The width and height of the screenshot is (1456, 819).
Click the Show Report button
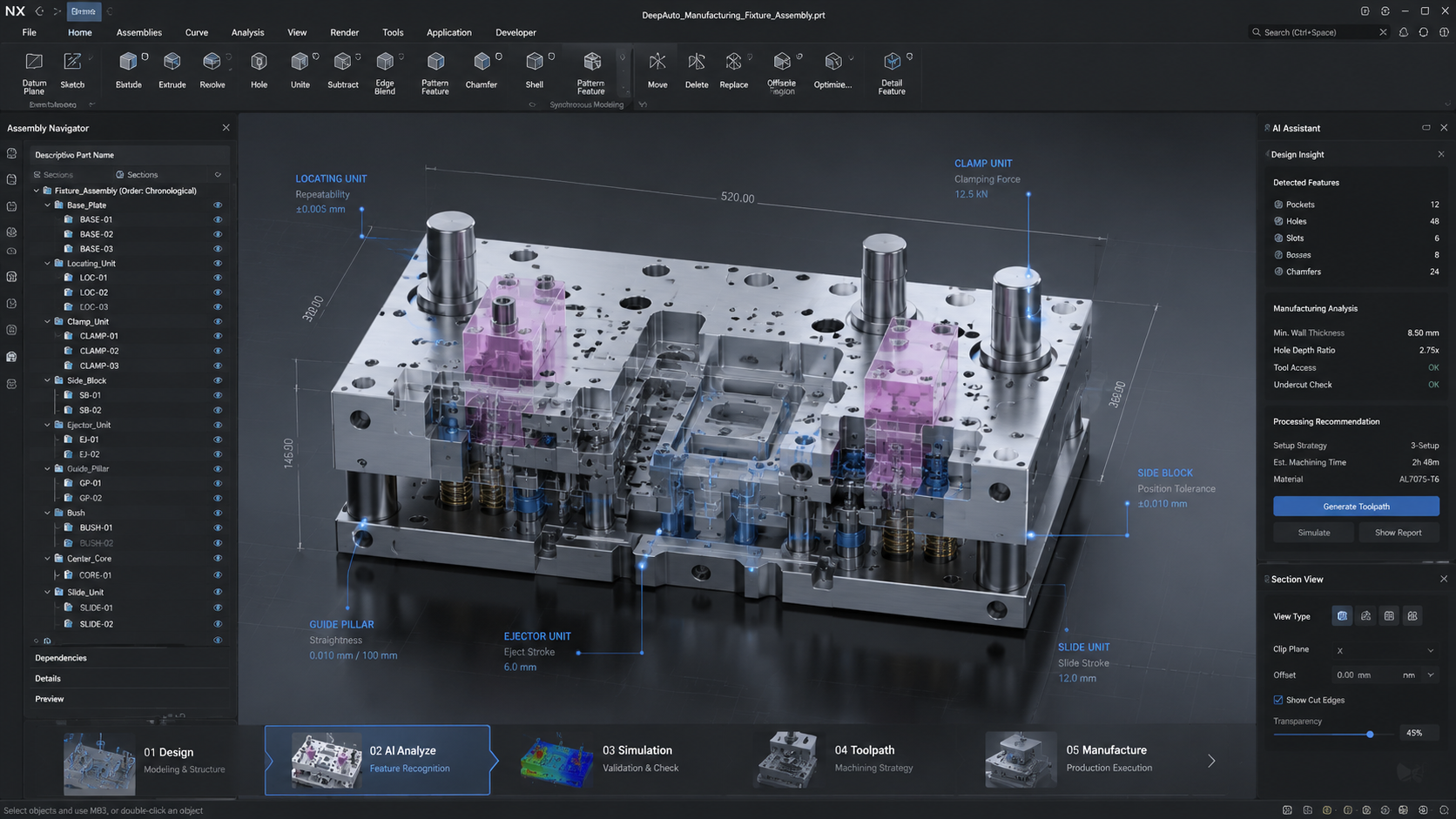click(1398, 533)
